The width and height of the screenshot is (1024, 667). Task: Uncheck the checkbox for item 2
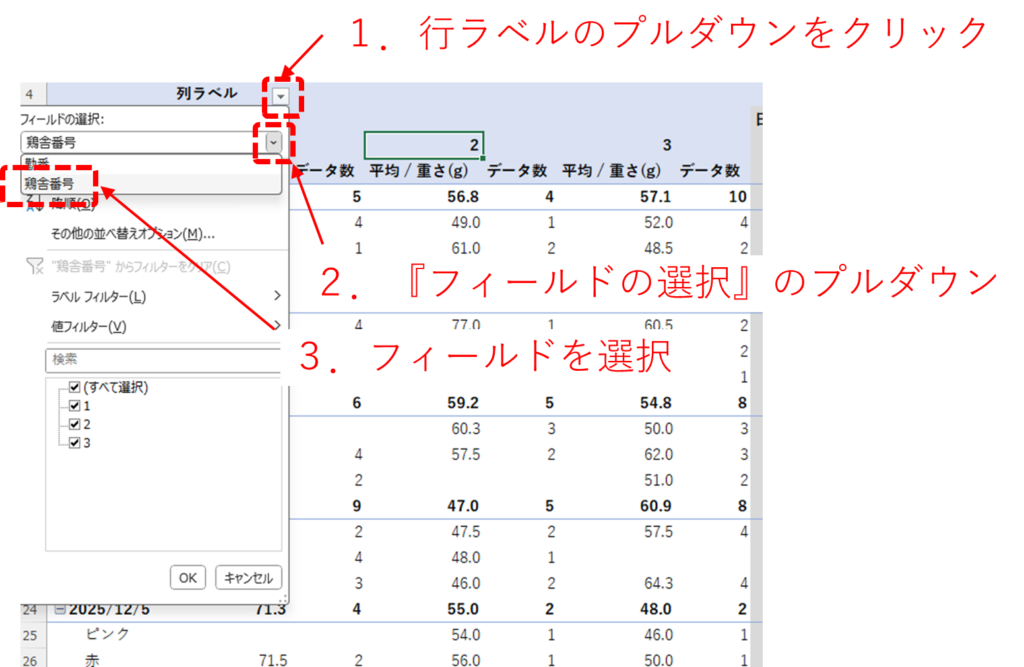coord(74,424)
